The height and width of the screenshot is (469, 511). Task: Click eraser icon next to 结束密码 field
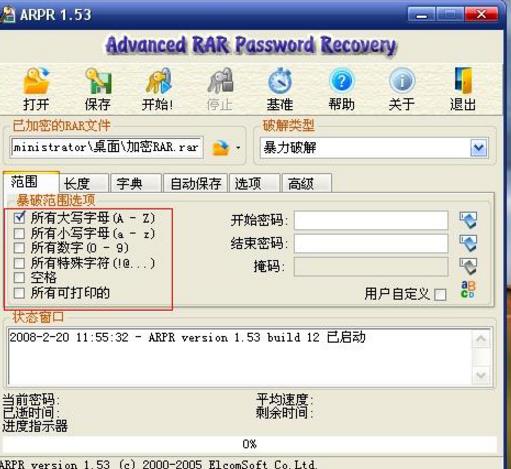[468, 243]
